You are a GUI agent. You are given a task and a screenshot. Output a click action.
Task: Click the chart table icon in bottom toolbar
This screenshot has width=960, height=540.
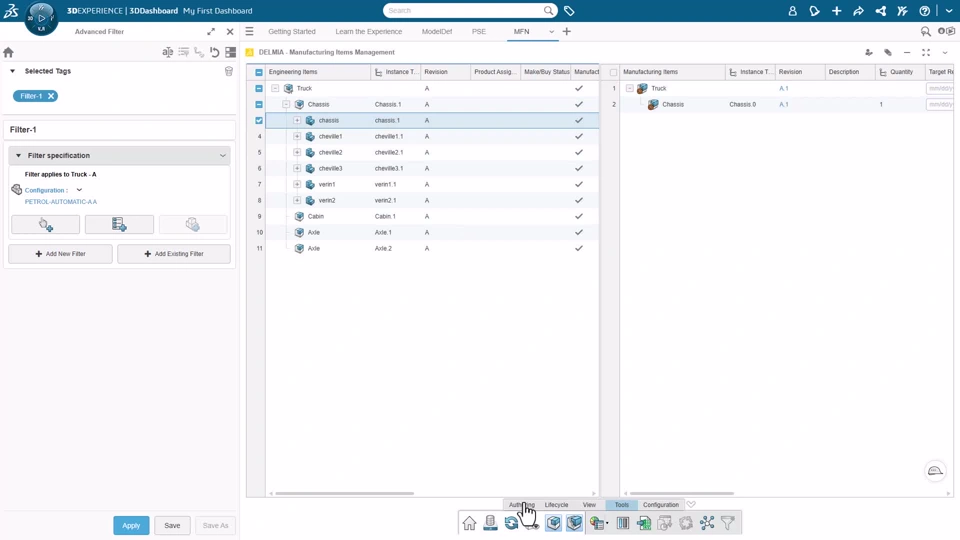pyautogui.click(x=598, y=523)
